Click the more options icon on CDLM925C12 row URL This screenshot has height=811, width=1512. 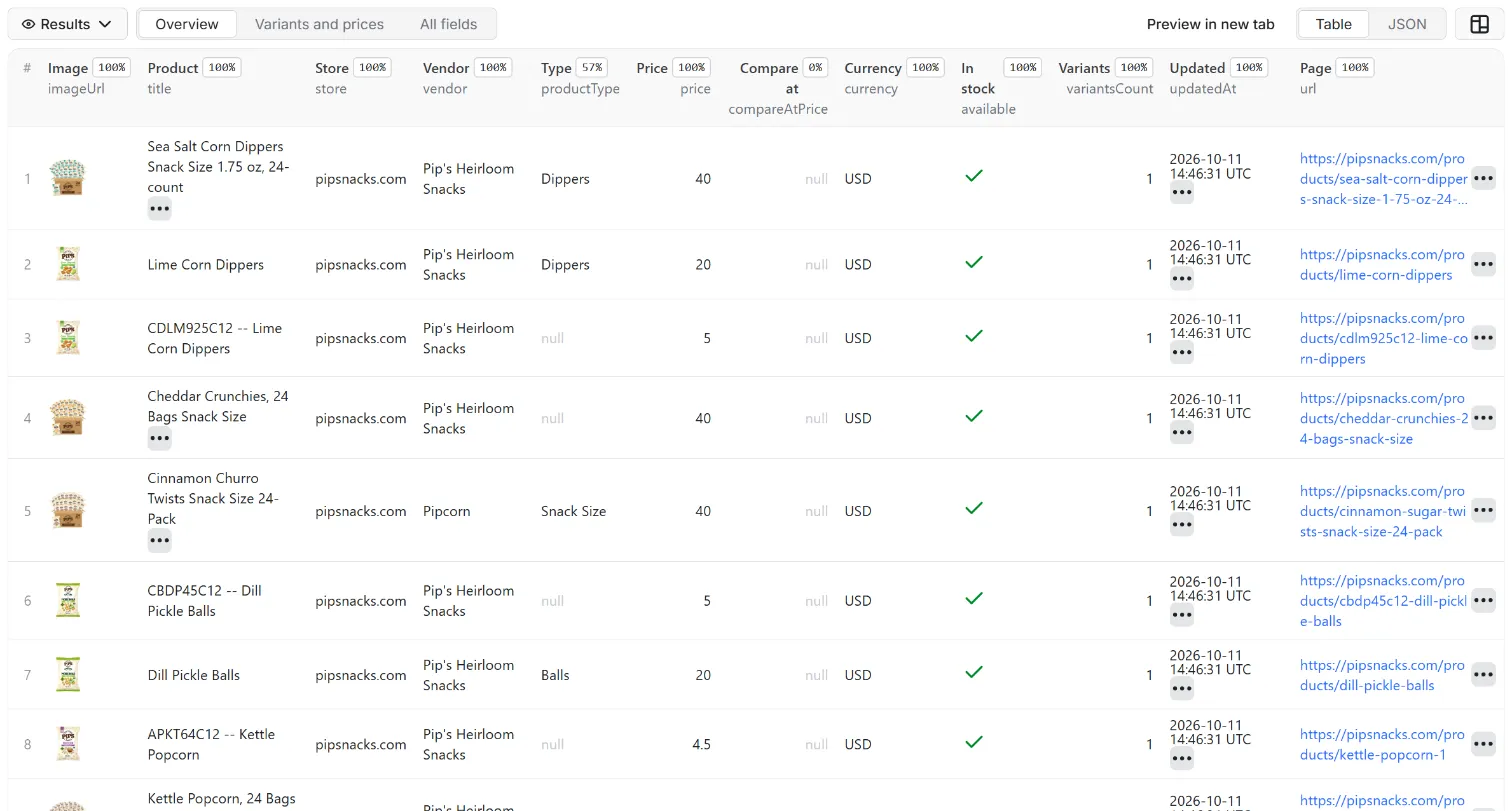point(1483,338)
